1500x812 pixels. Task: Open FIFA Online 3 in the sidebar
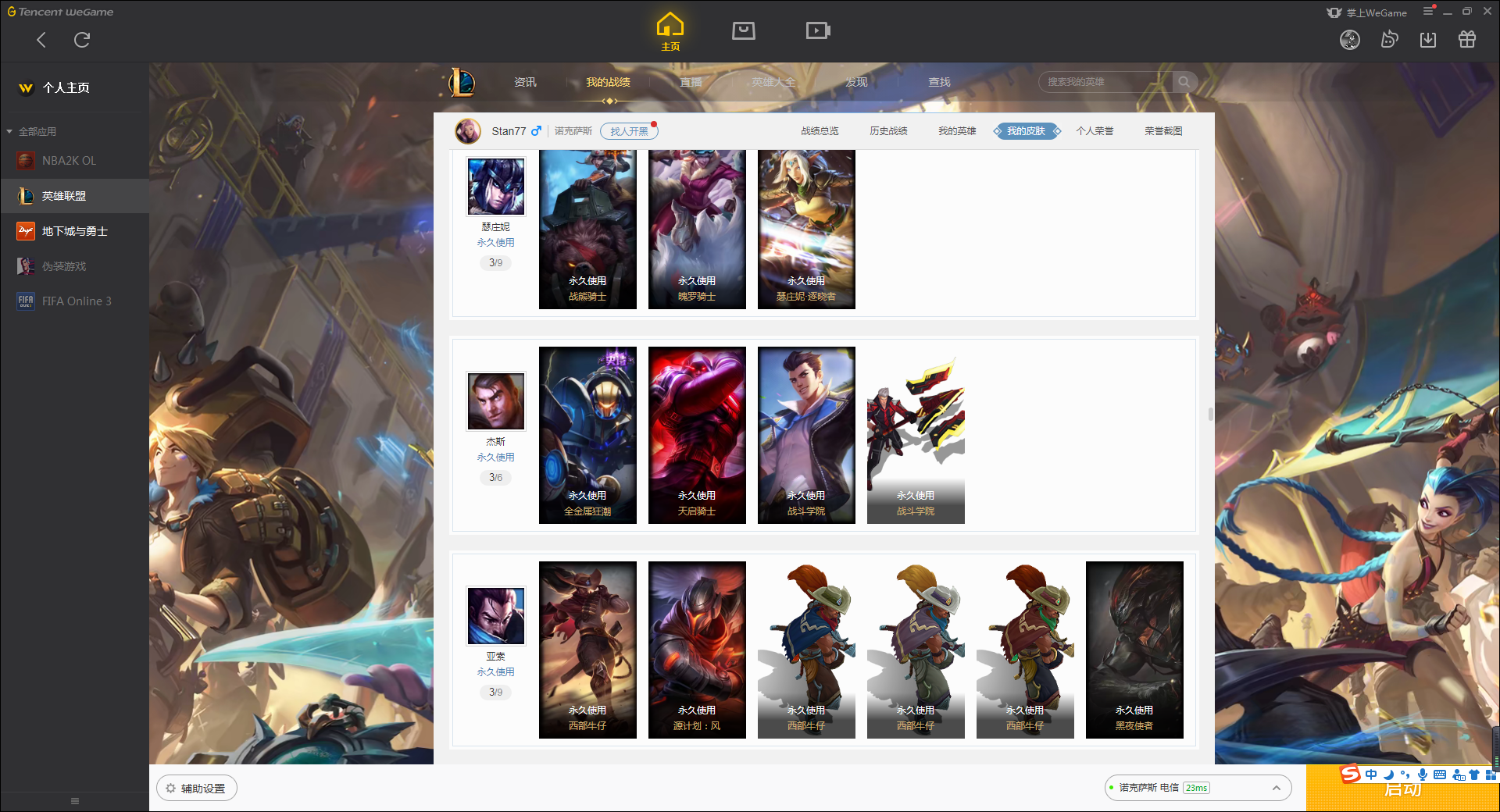coord(74,301)
